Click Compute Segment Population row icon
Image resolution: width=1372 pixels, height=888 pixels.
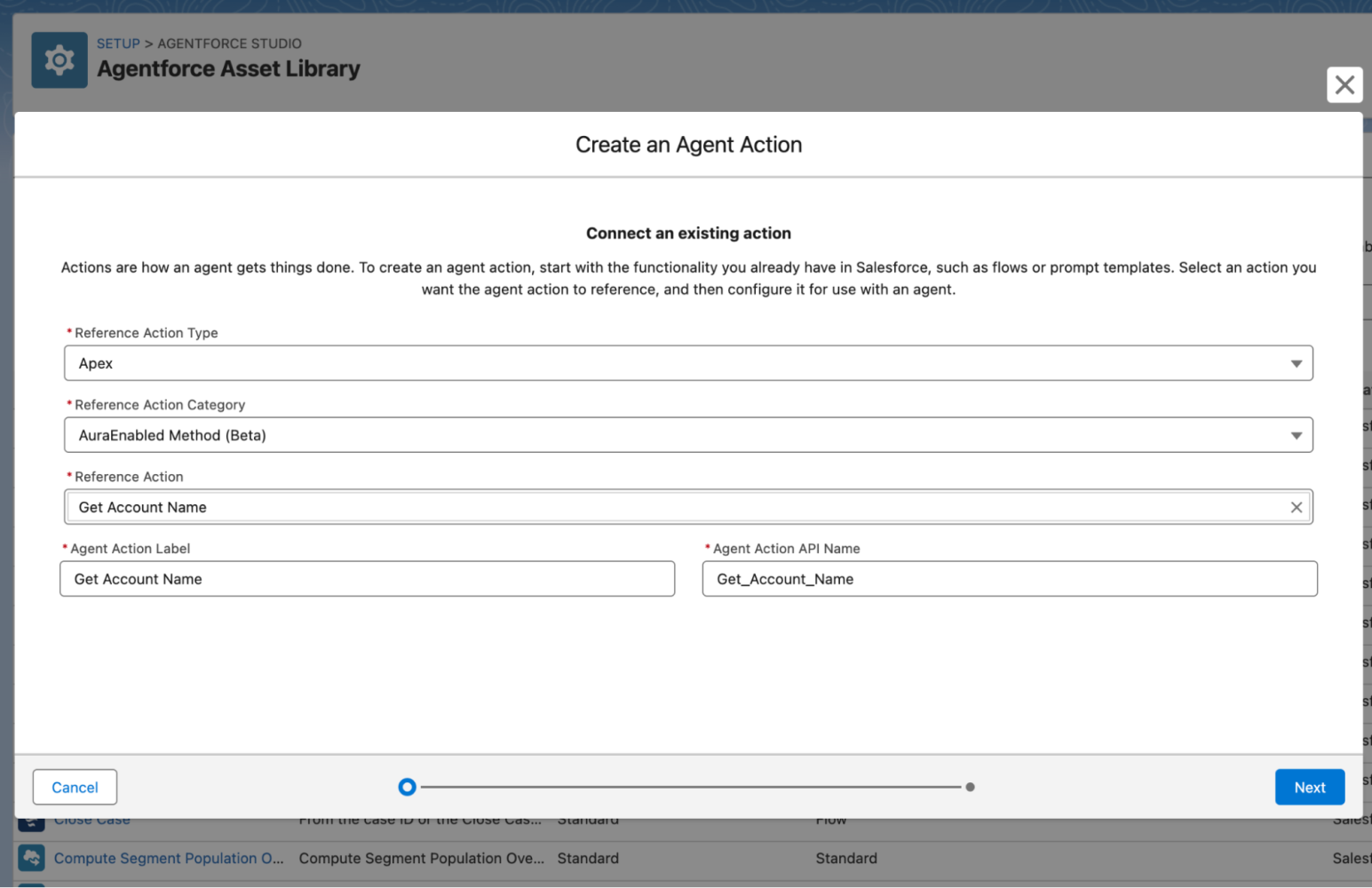pos(32,859)
